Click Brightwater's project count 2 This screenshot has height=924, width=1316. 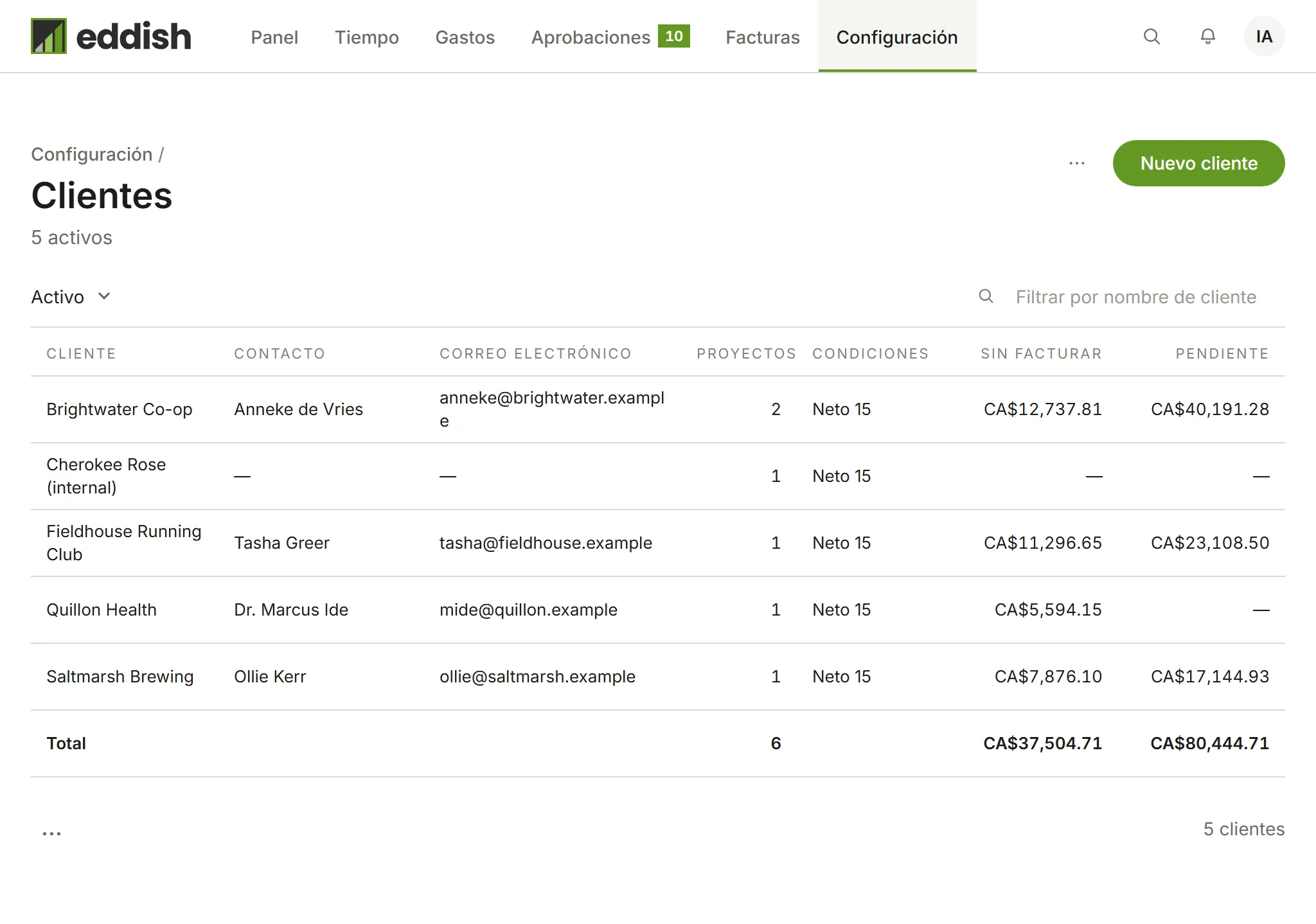(776, 409)
